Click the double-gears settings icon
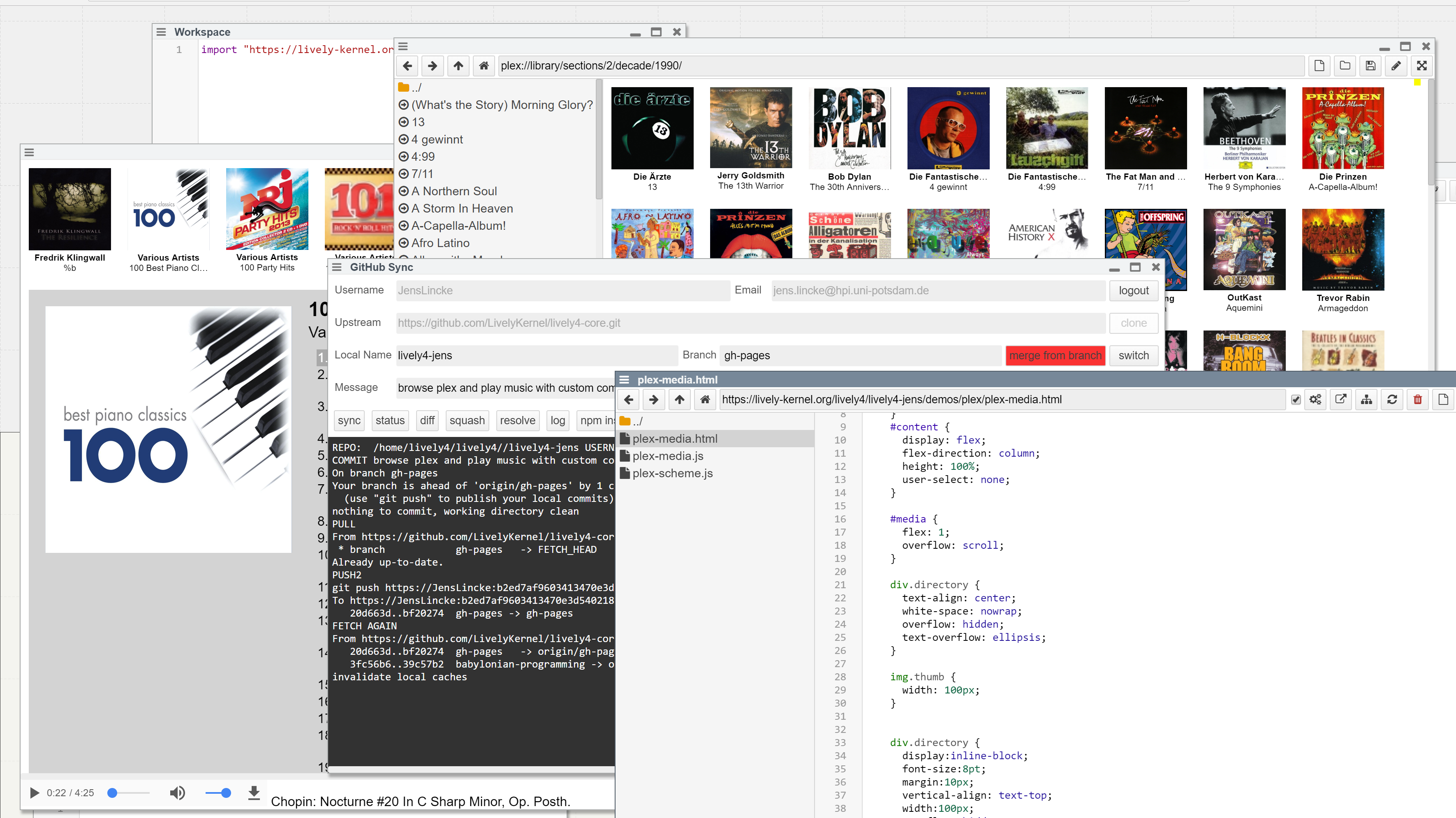Screen dimensions: 1456x818 (x=1315, y=400)
